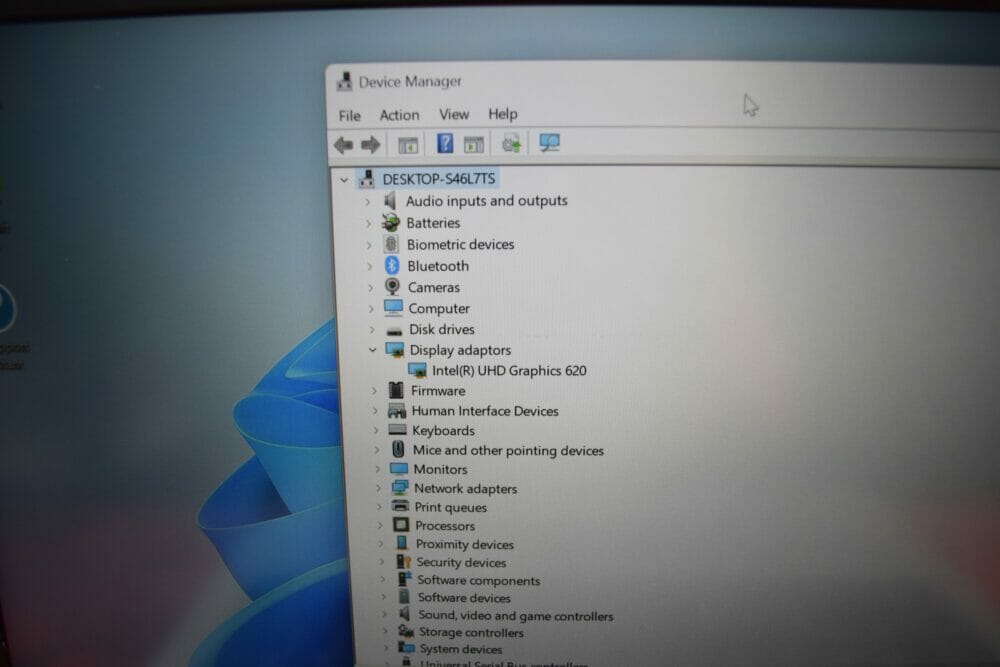Click the Computer monitor icon
Image resolution: width=1000 pixels, height=667 pixels.
click(x=393, y=308)
